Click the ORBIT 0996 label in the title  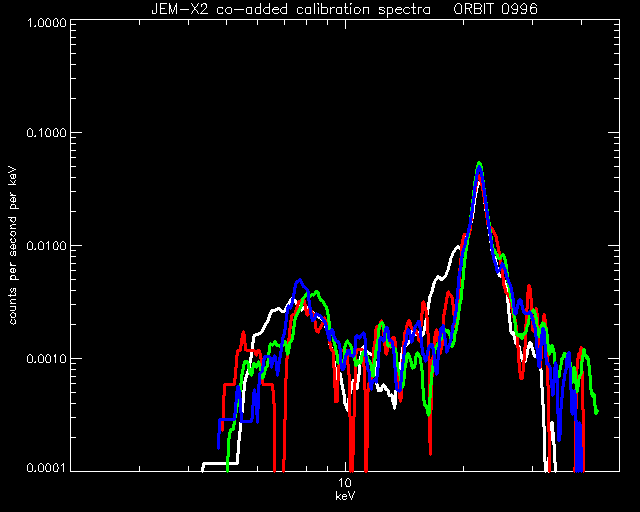496,9
